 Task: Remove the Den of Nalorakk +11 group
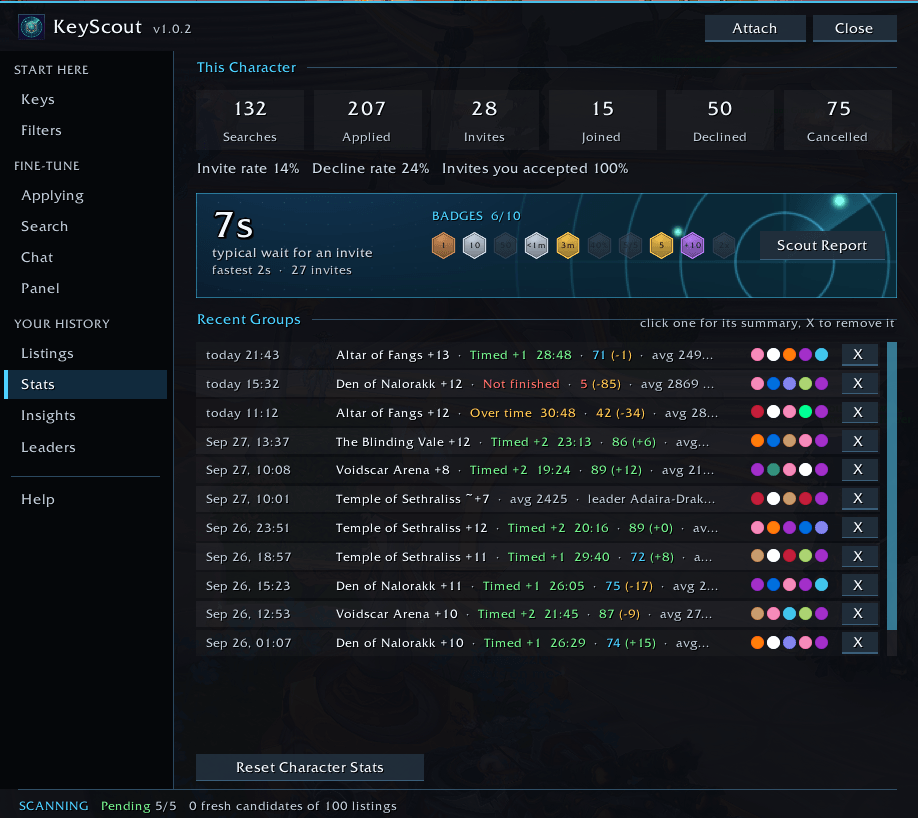(x=859, y=585)
